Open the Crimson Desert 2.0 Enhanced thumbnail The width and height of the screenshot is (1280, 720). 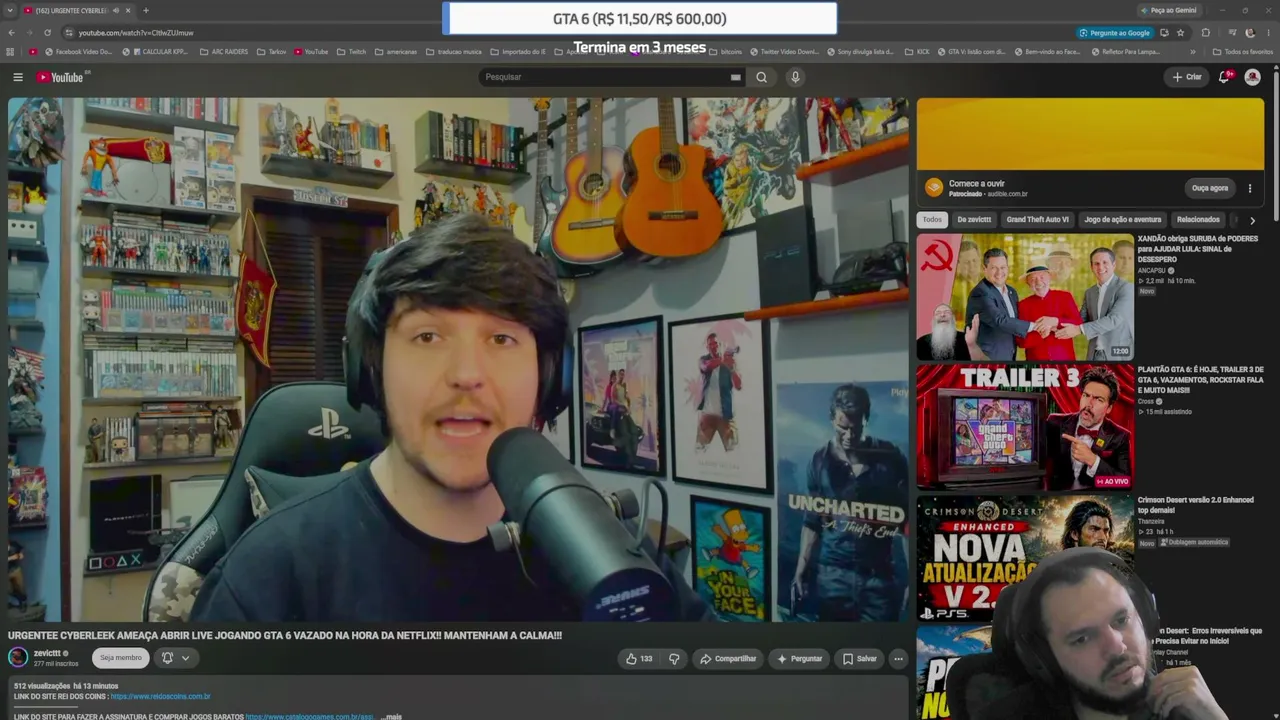pos(1025,558)
